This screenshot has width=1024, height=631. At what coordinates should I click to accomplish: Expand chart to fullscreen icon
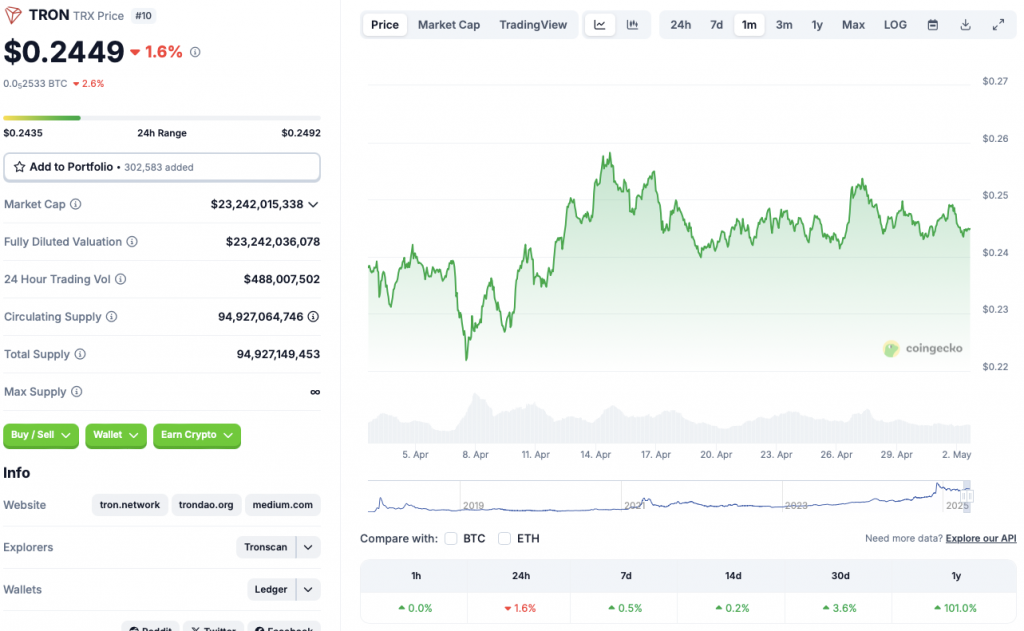pyautogui.click(x=998, y=25)
